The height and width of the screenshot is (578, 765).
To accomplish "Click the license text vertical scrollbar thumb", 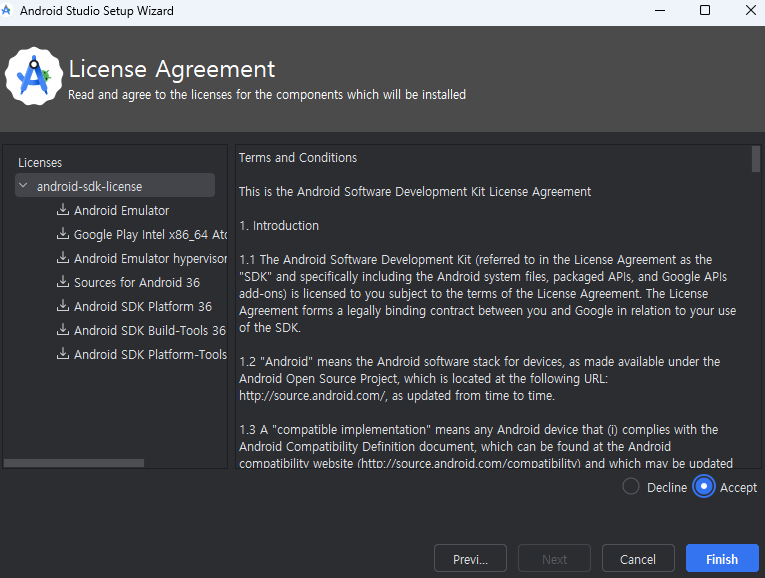I will point(756,159).
